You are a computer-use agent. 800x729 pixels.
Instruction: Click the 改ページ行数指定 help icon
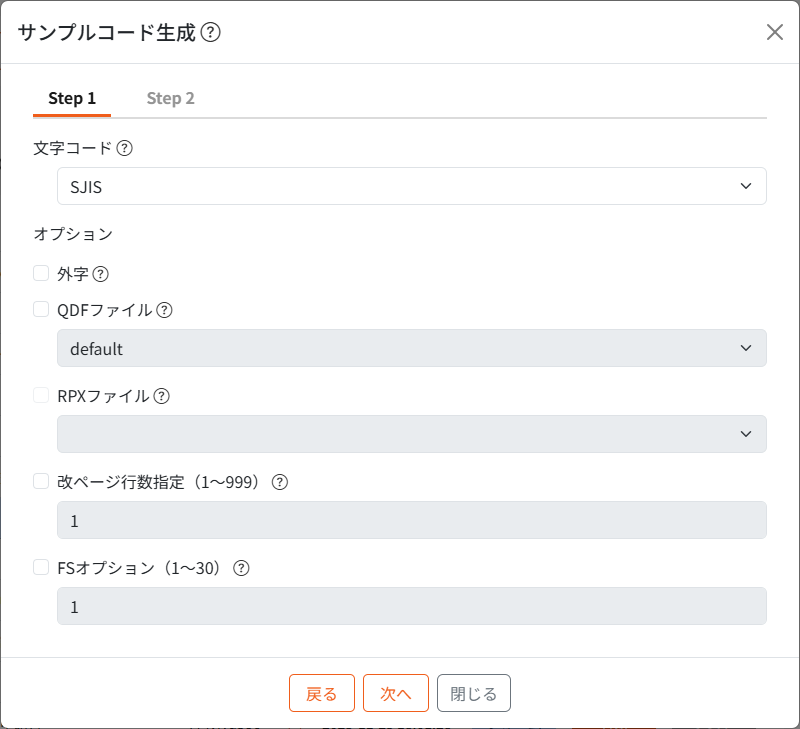[279, 482]
